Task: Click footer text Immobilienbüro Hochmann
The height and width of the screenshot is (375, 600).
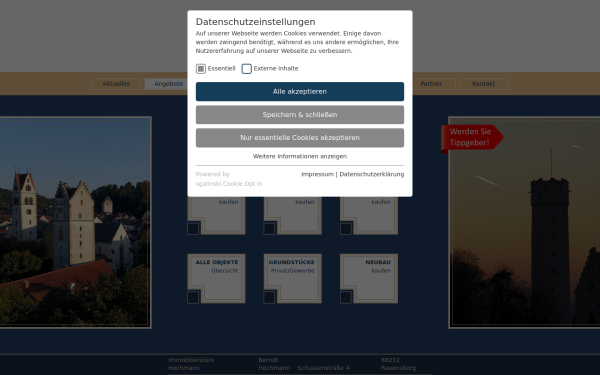Action: pyautogui.click(x=191, y=364)
